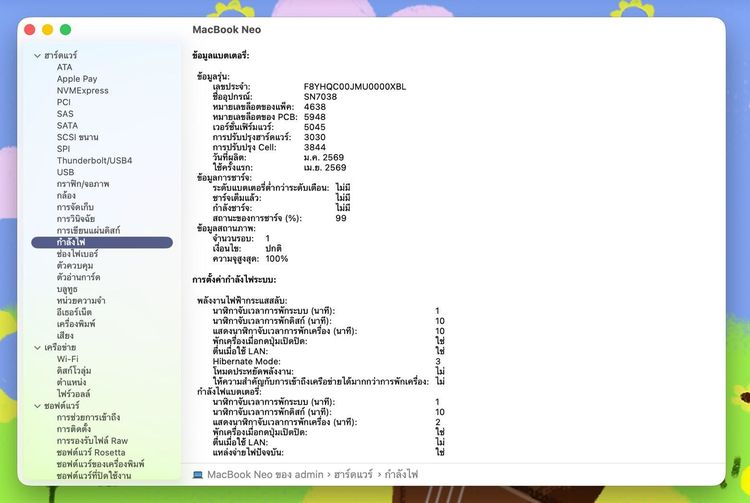750x503 pixels.
Task: Click the พลังงานไฟฟ้ากระแสสลับ subheading
Action: coord(242,301)
